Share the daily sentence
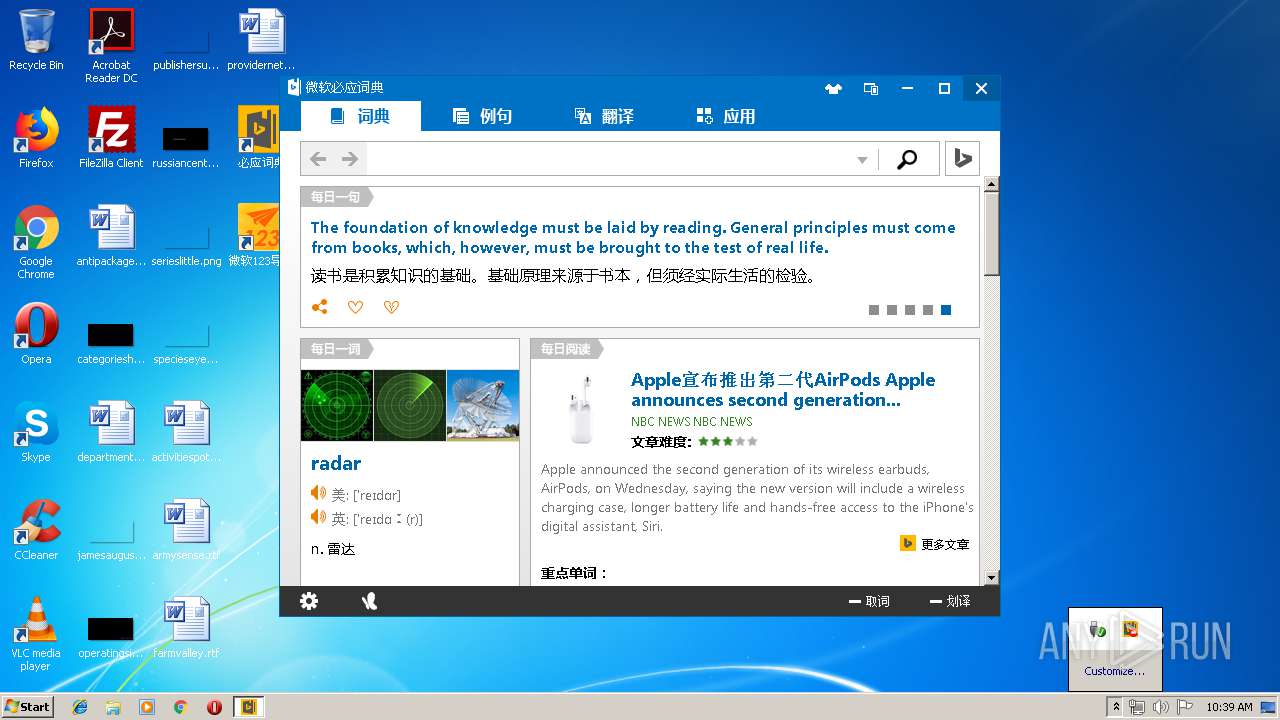Screen dimensions: 1280x720 (x=319, y=307)
